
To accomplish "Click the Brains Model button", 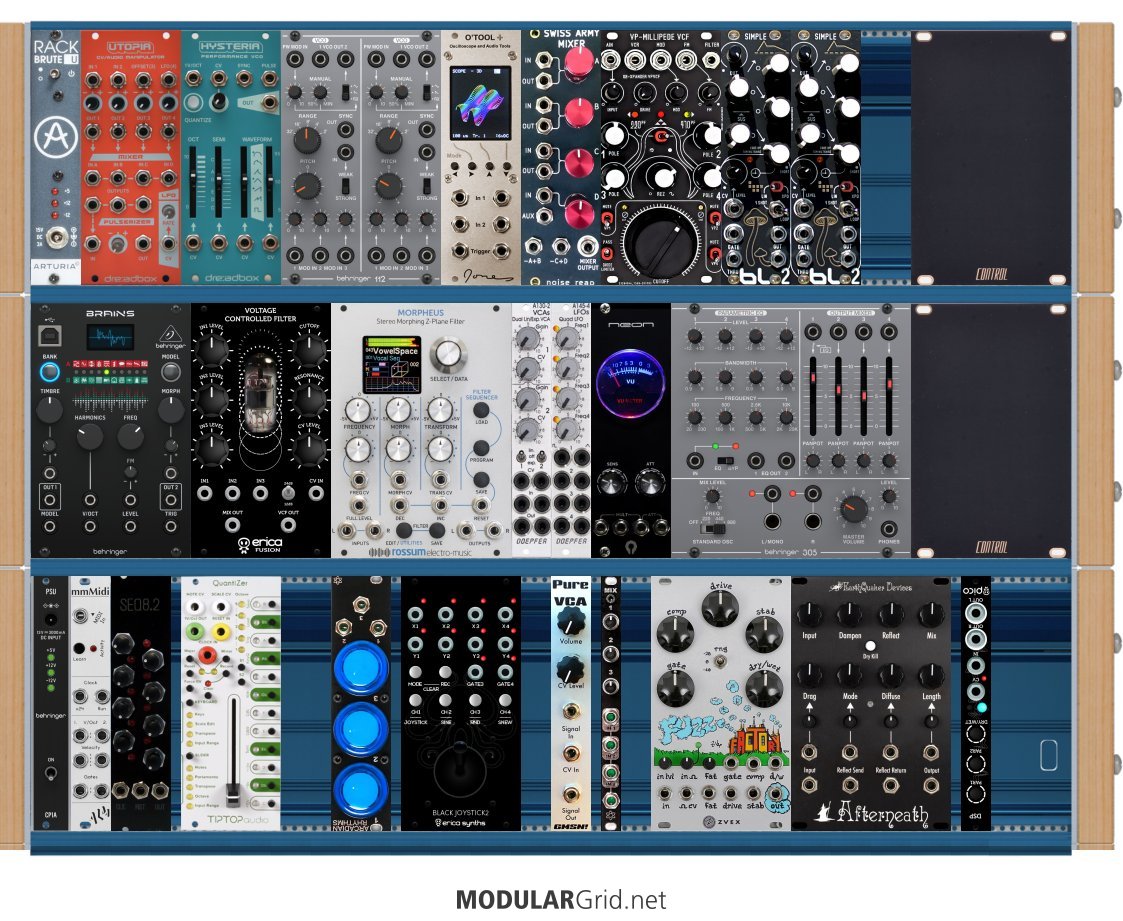I will 170,372.
